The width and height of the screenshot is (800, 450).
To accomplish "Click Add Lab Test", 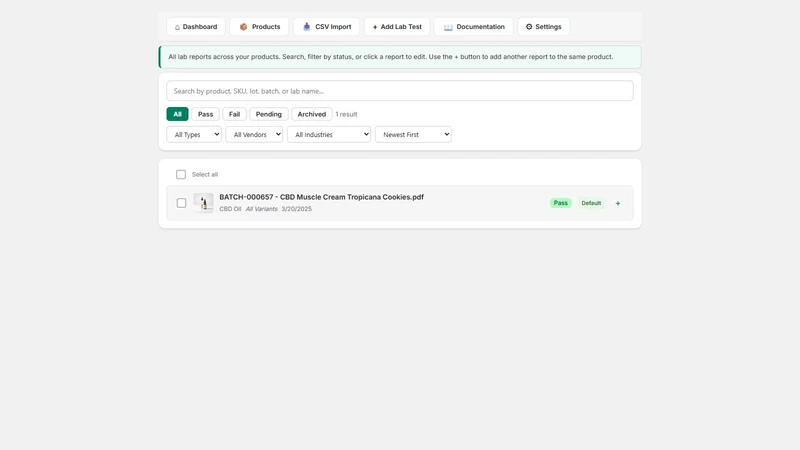I will point(397,27).
